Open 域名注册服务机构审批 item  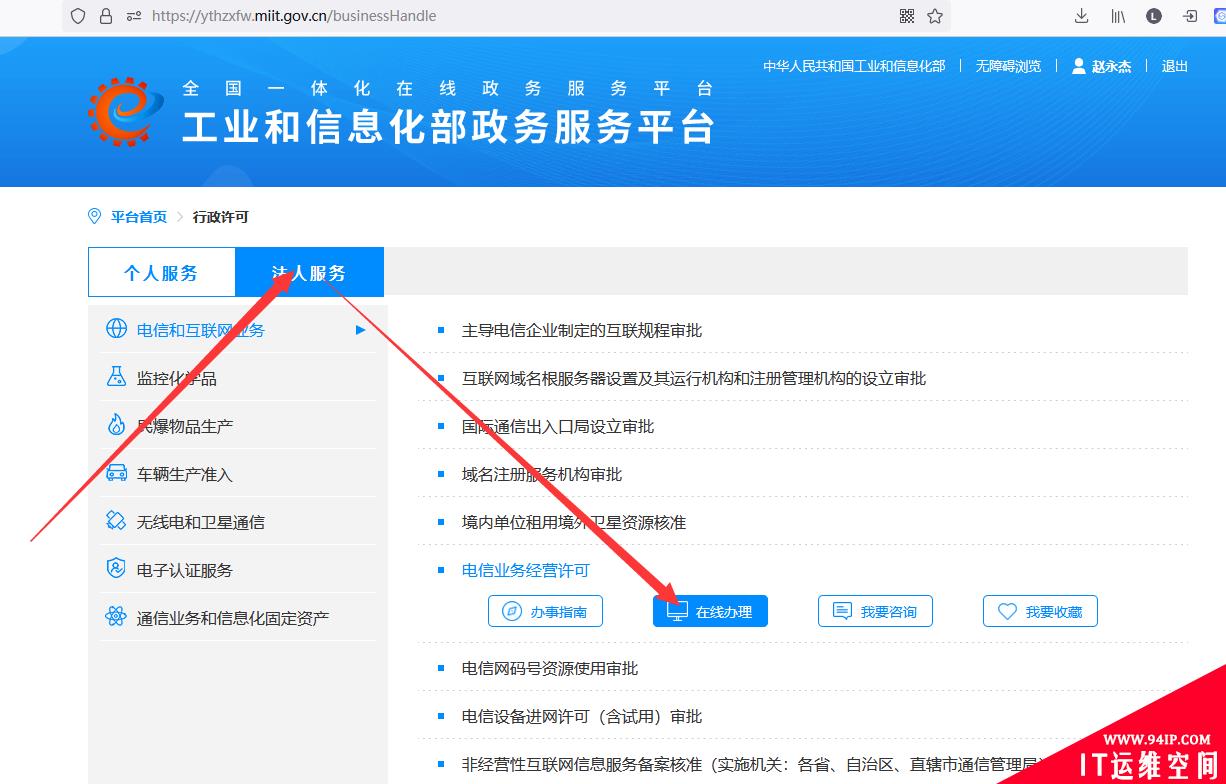pos(542,474)
